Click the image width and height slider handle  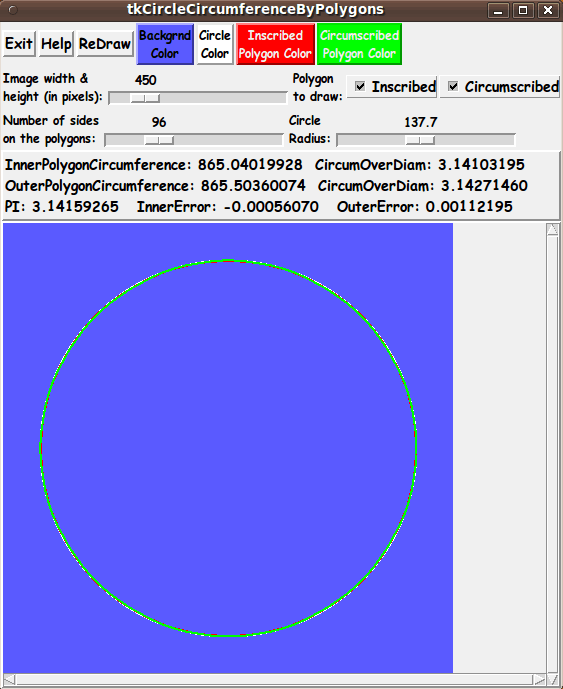(145, 98)
